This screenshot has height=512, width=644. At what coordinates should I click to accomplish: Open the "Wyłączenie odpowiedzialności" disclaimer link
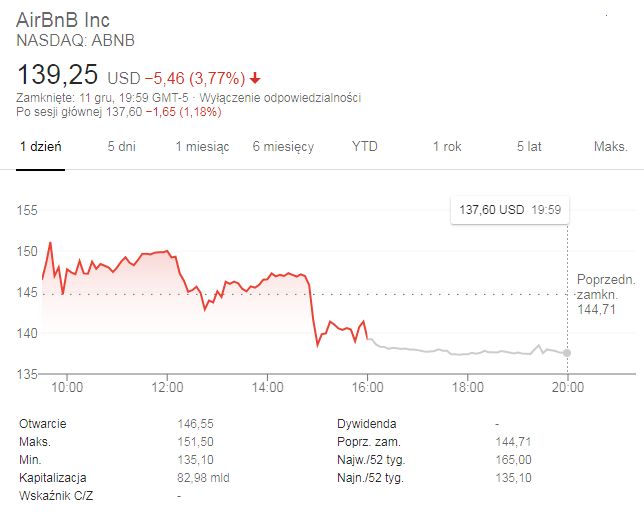point(281,98)
